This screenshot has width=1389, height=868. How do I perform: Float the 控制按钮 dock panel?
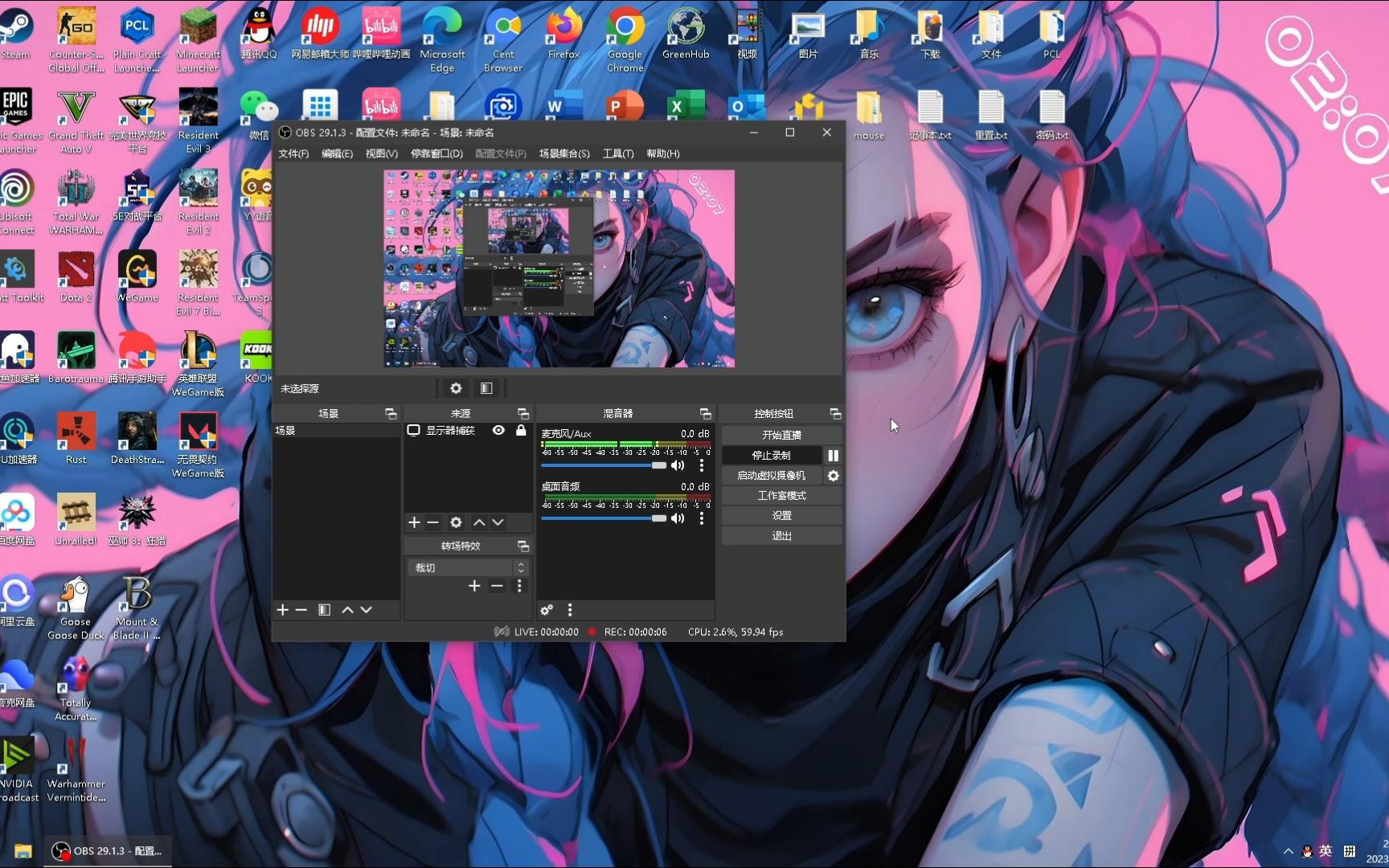(835, 413)
